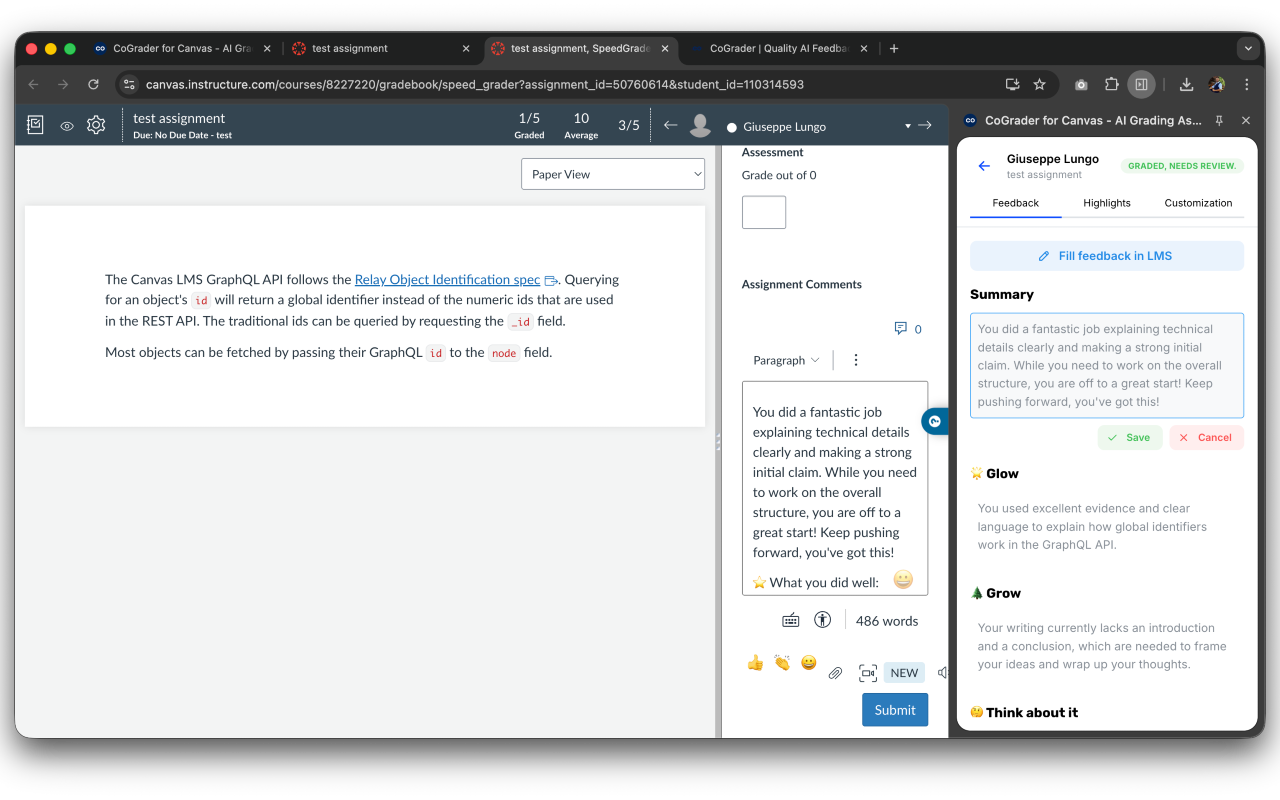
Task: Expand the tab search dropdown arrow
Action: 1246,48
